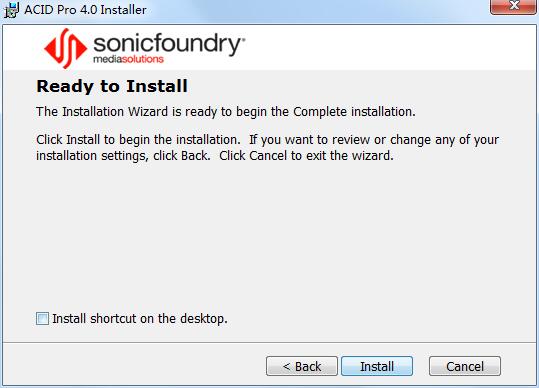The width and height of the screenshot is (539, 388).
Task: Click the 'Ready to Install' heading
Action: (x=112, y=86)
